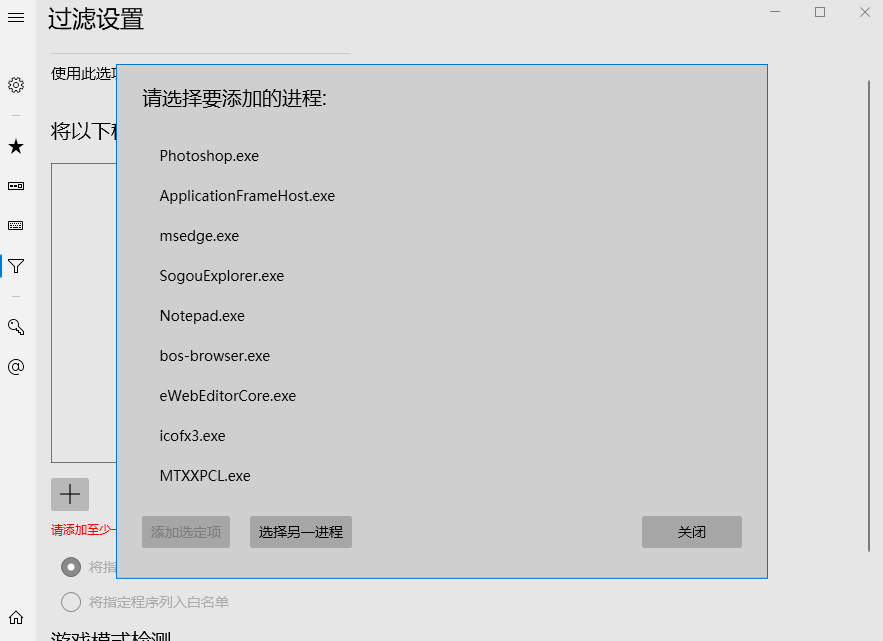Click the keyboard icon in sidebar
The image size is (883, 641).
pos(16,226)
